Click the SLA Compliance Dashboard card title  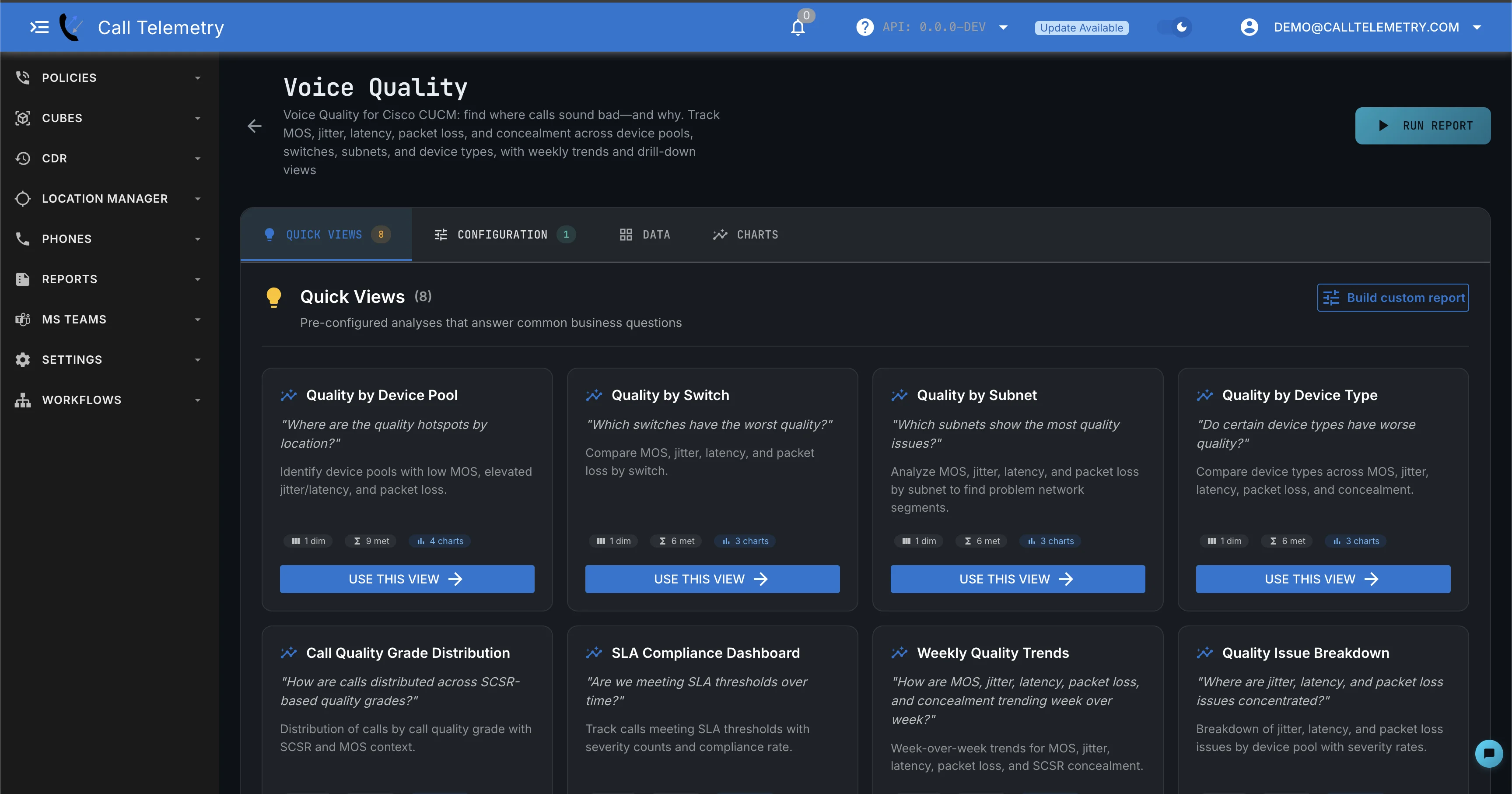(x=706, y=653)
